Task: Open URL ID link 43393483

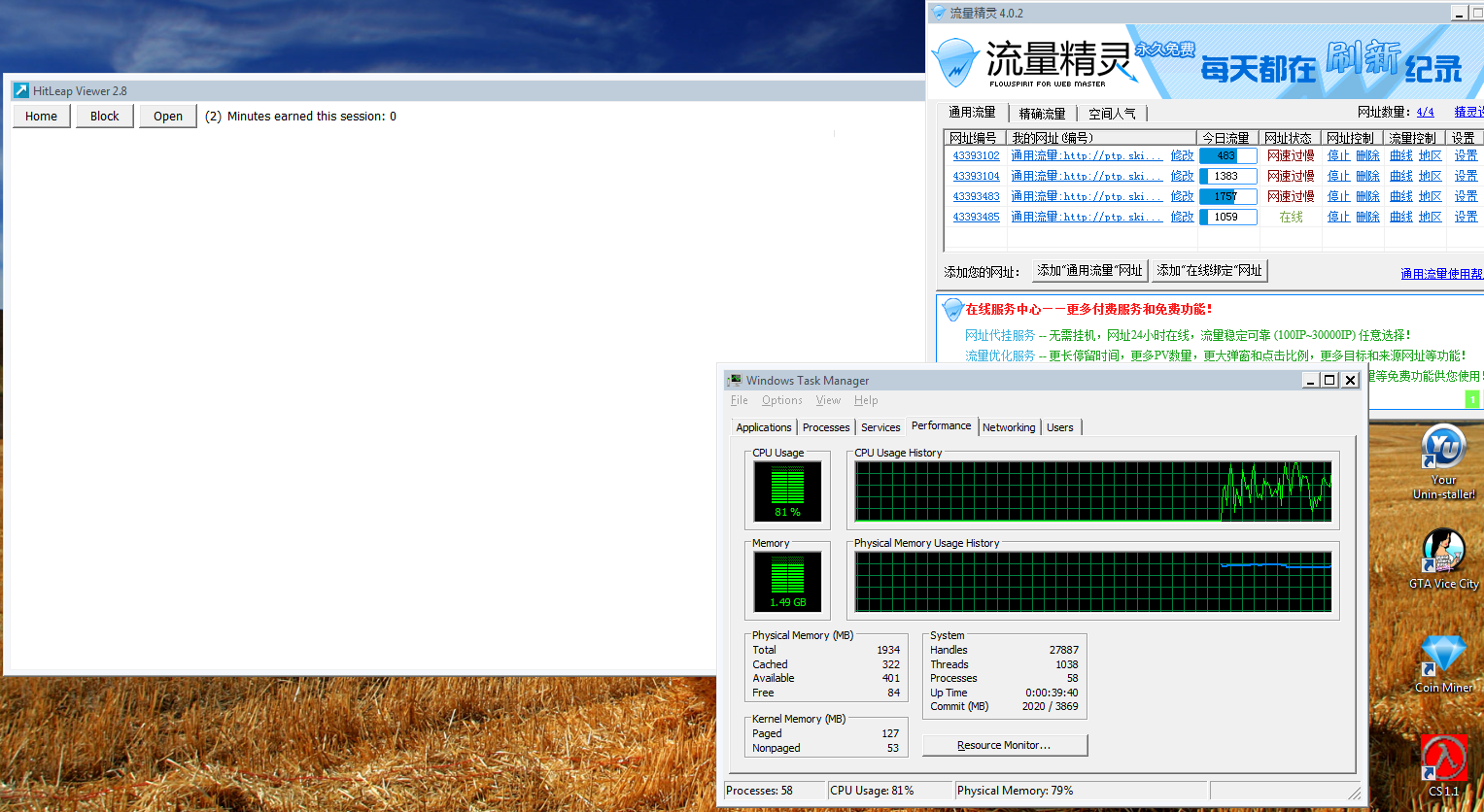Action: click(976, 196)
